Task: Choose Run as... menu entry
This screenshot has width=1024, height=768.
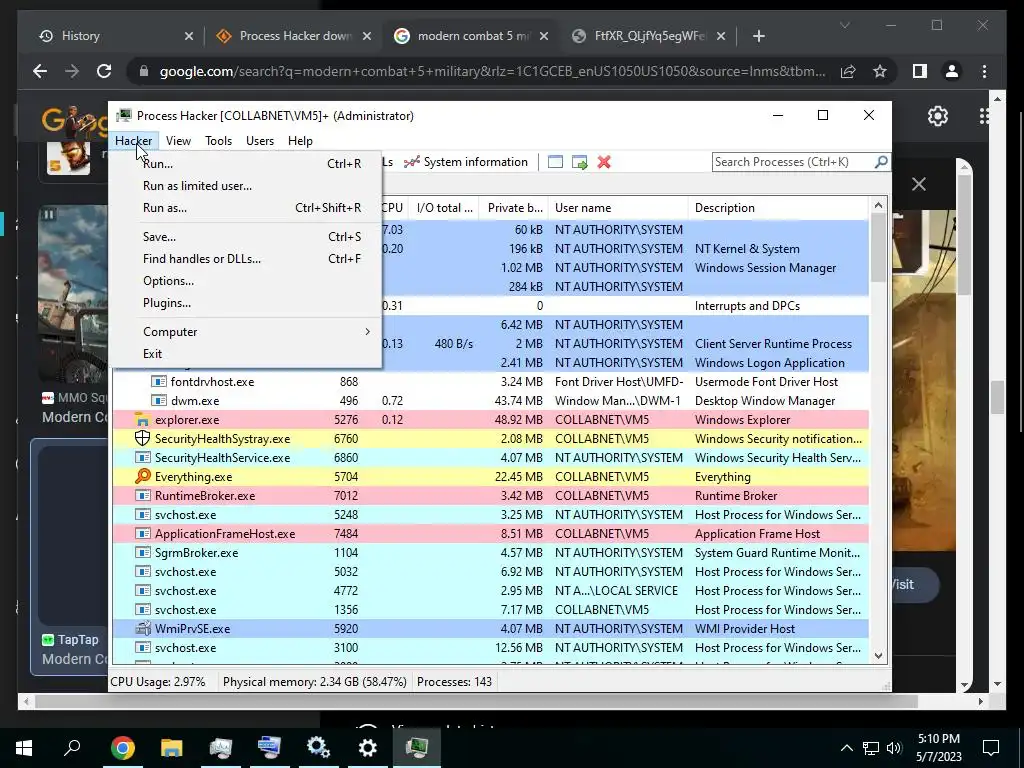Action: 245,208
